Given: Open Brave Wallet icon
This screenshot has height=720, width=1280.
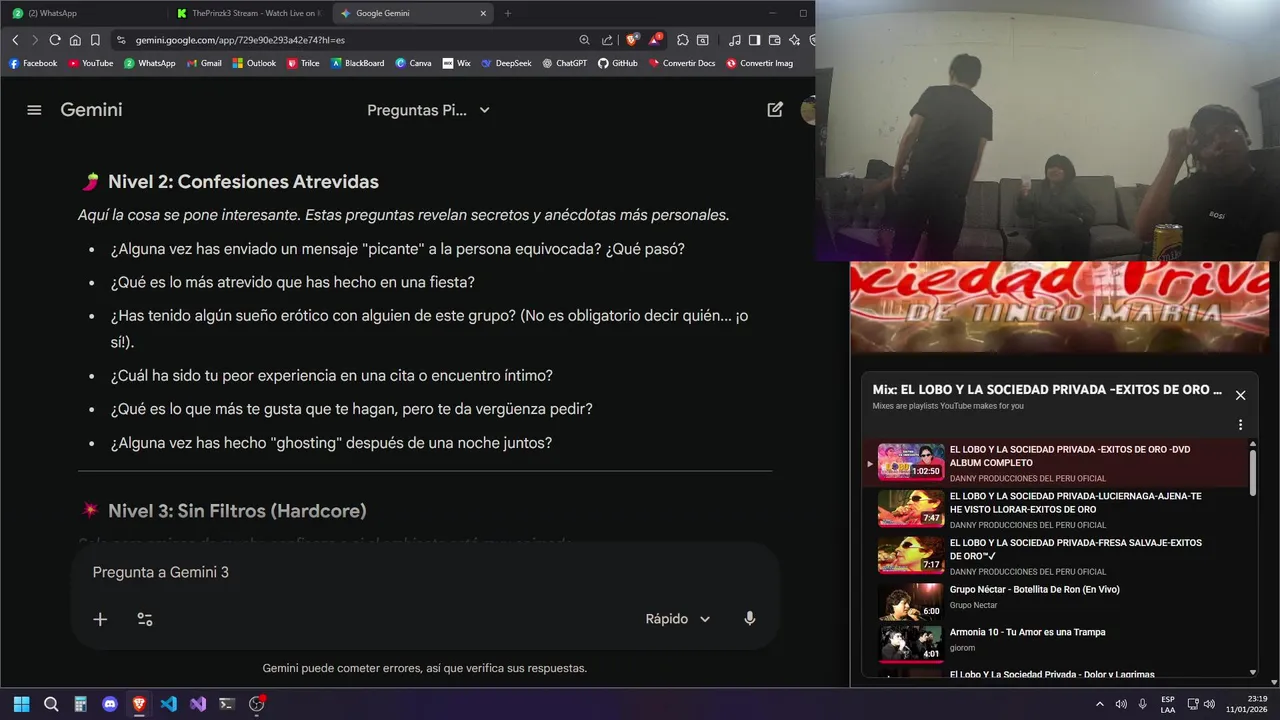Looking at the screenshot, I should [775, 40].
